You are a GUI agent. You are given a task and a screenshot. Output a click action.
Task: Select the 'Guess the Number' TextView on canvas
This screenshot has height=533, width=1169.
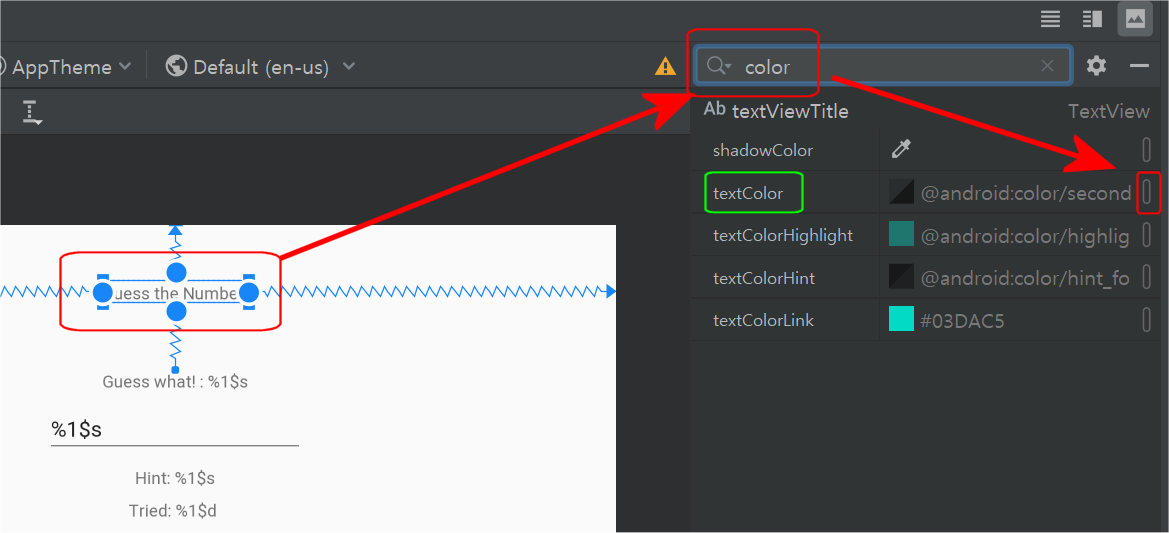point(176,294)
